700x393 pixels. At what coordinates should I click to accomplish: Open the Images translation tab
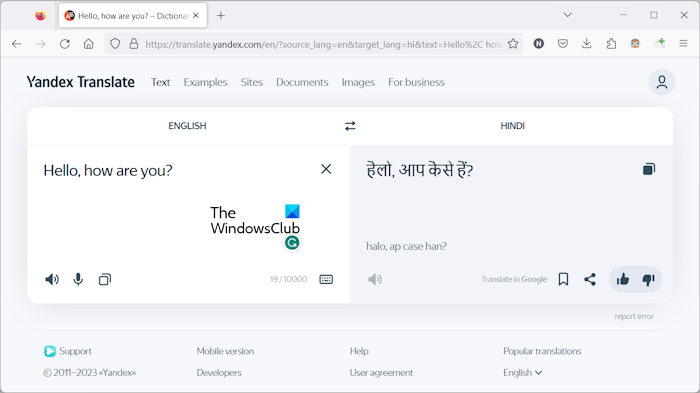click(x=358, y=82)
